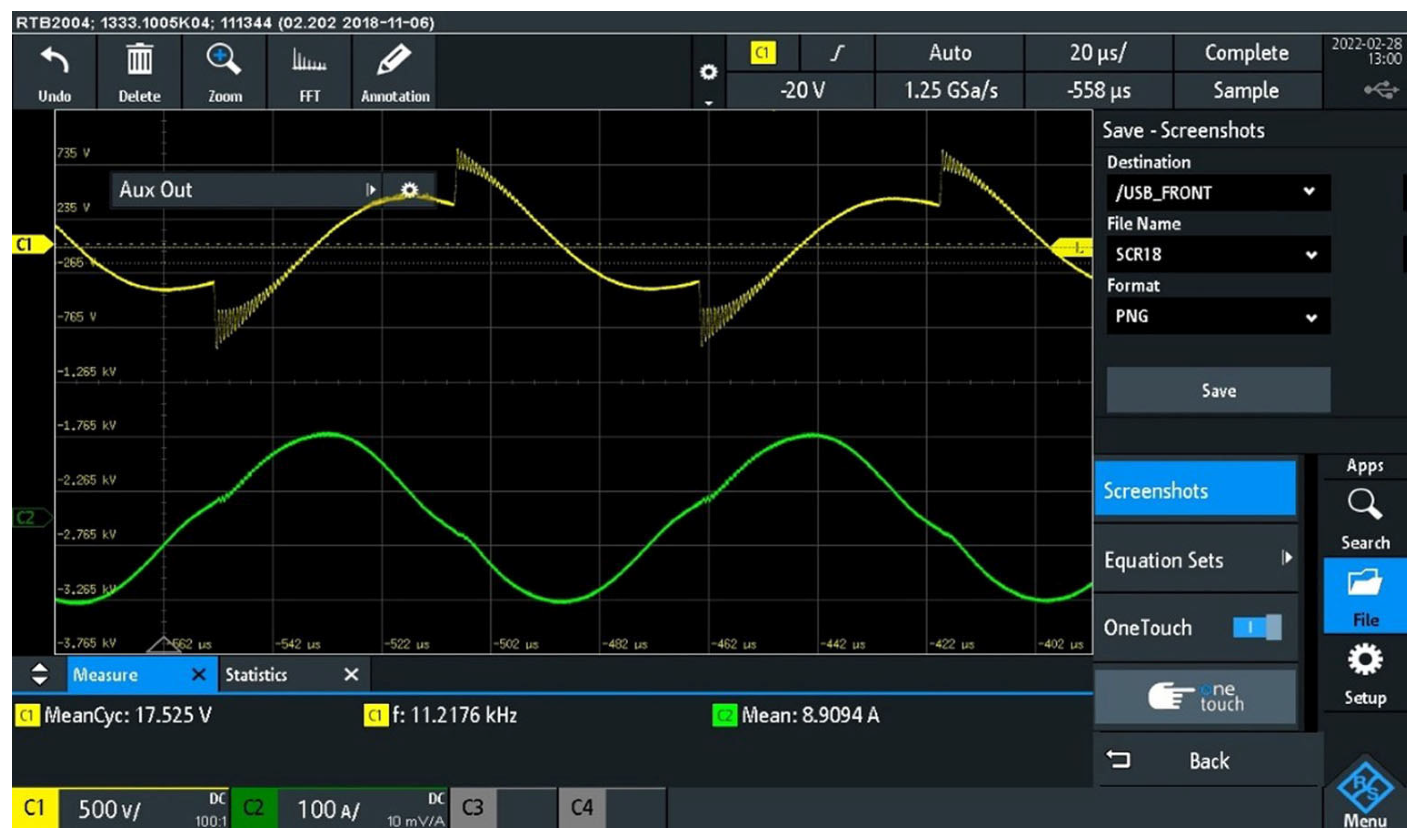
Task: Toggle the OneTouch switch
Action: [x=1257, y=628]
